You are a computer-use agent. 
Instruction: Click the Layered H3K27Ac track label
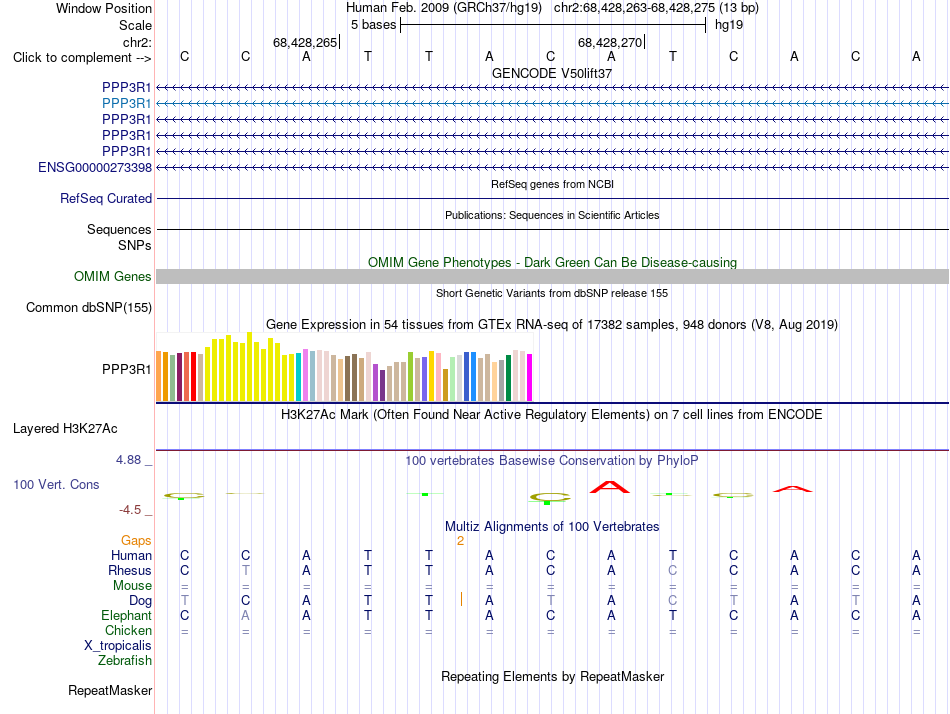coord(65,429)
